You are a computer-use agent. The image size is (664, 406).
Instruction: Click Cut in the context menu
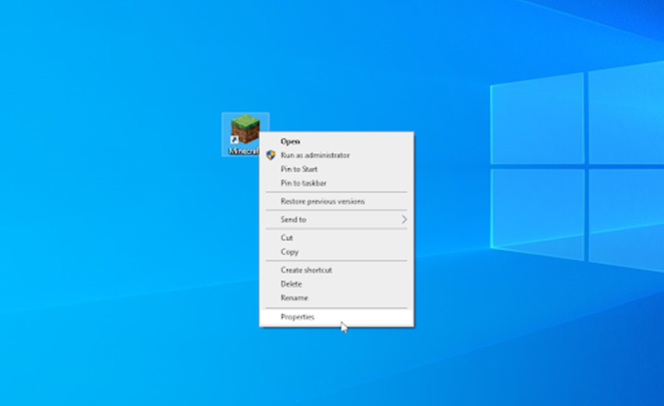coord(287,237)
